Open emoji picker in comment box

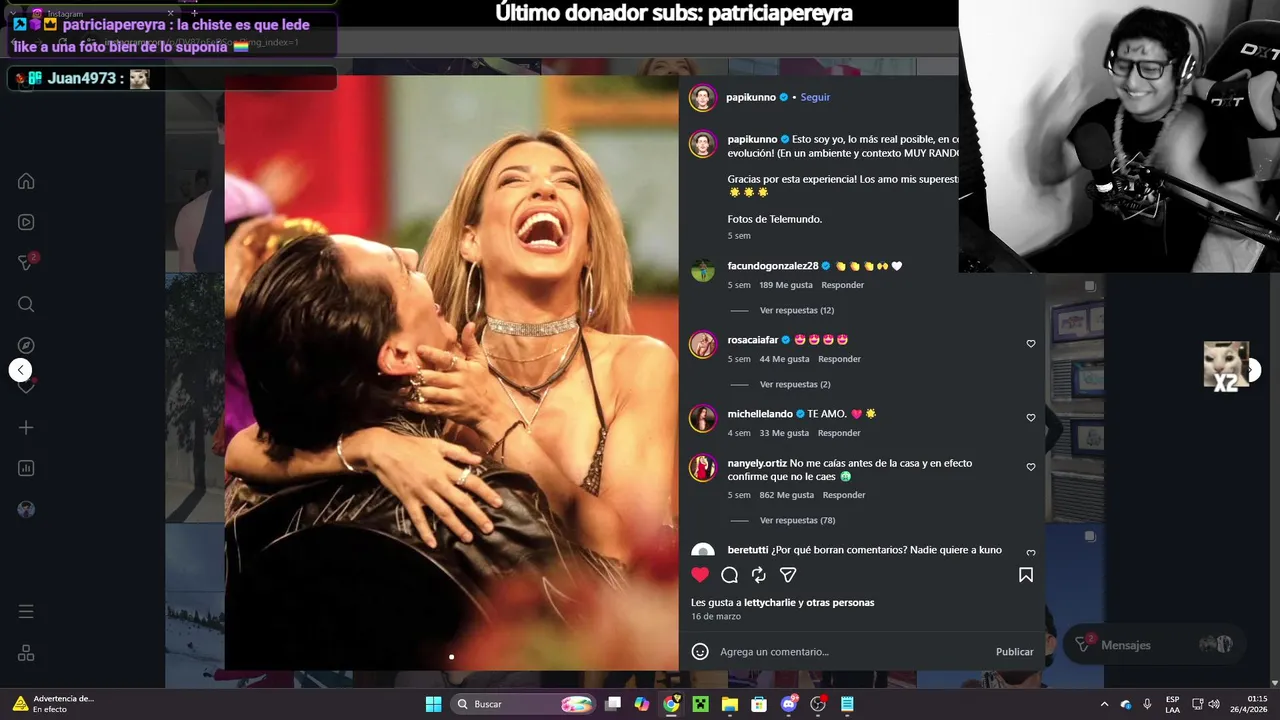coord(700,652)
